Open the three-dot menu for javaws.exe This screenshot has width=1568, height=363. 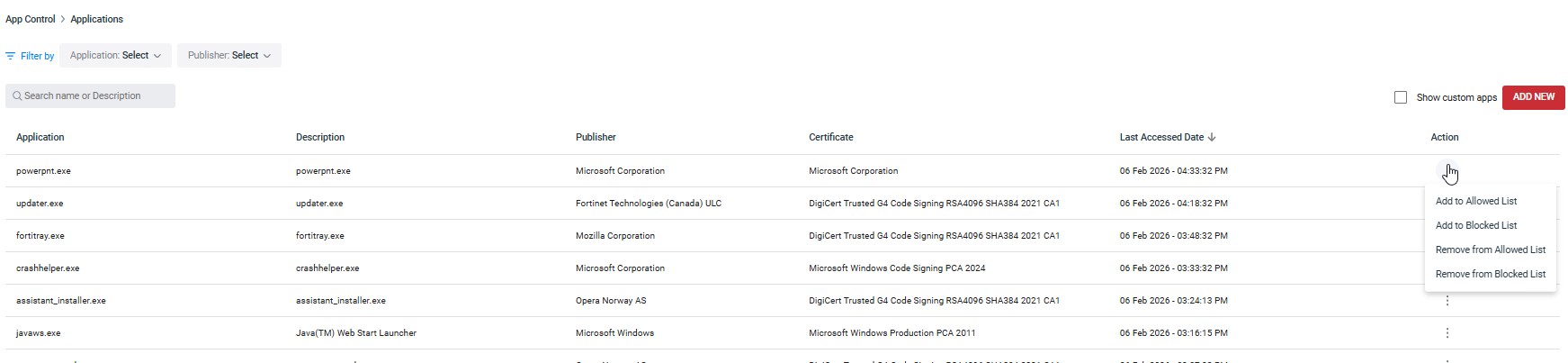pos(1447,333)
